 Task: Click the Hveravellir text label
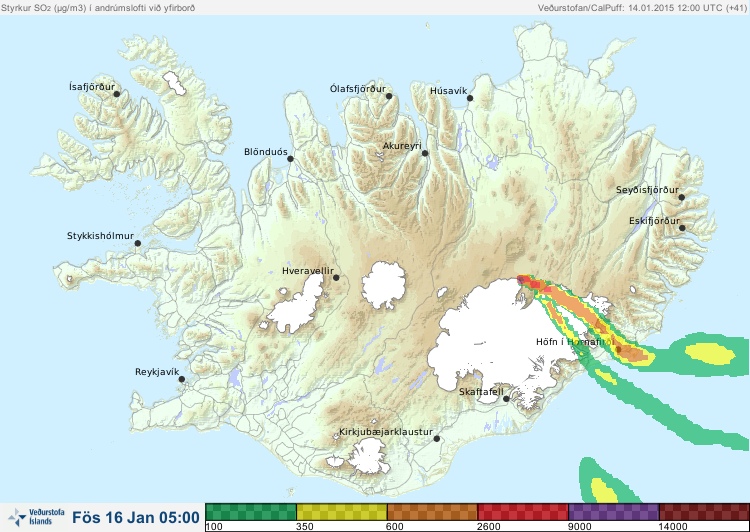308,271
